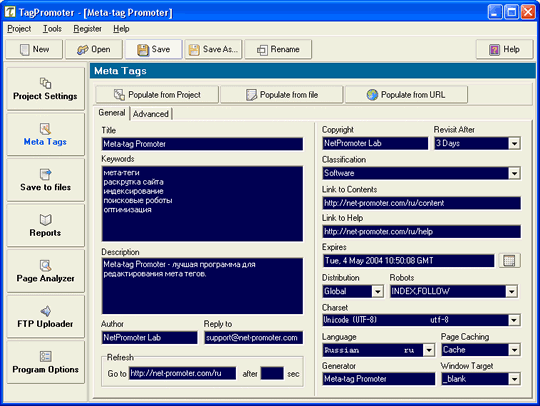
Task: Click the Copyright input field
Action: tap(375, 143)
